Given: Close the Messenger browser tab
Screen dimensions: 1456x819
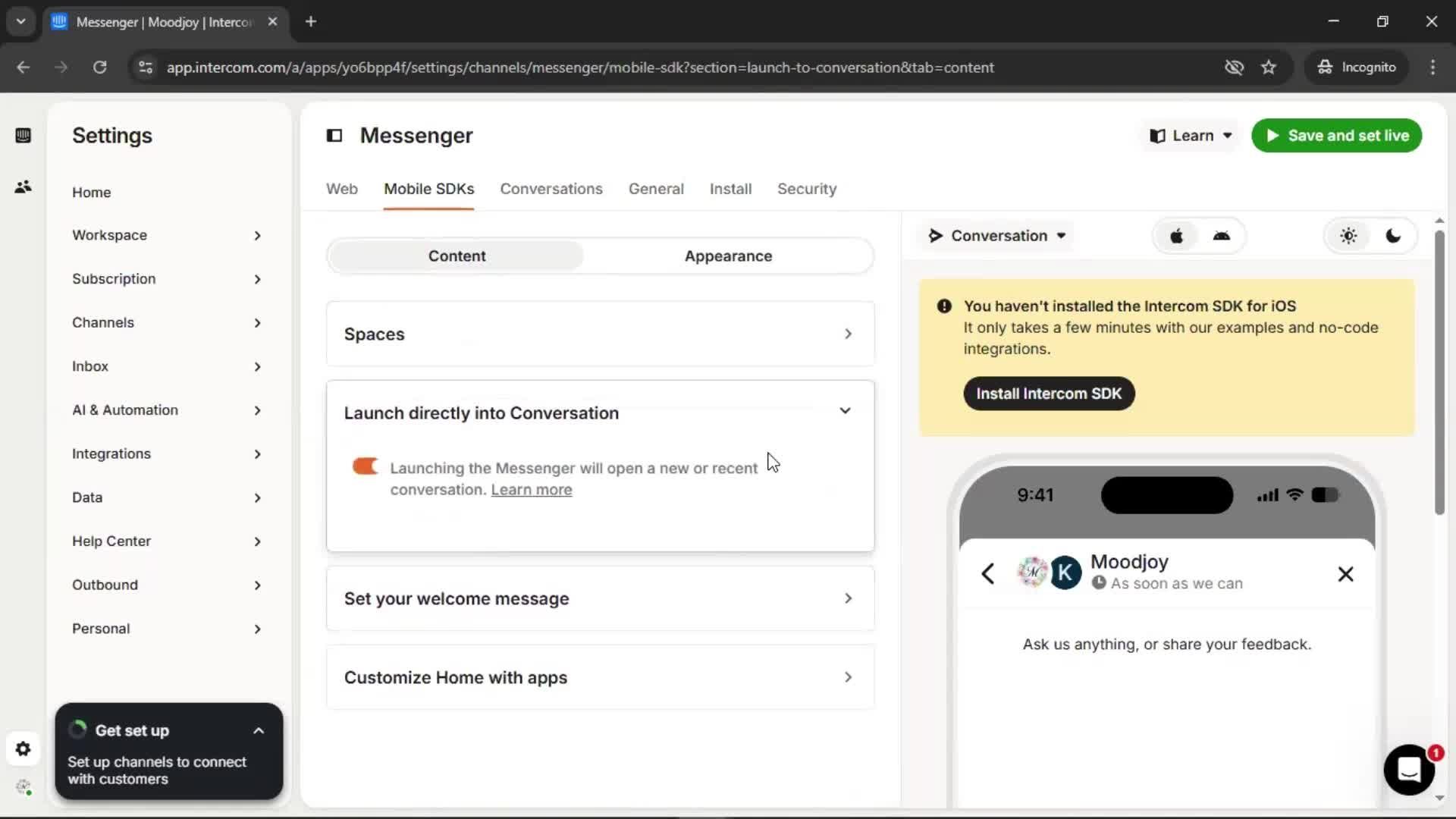Looking at the screenshot, I should 272,21.
